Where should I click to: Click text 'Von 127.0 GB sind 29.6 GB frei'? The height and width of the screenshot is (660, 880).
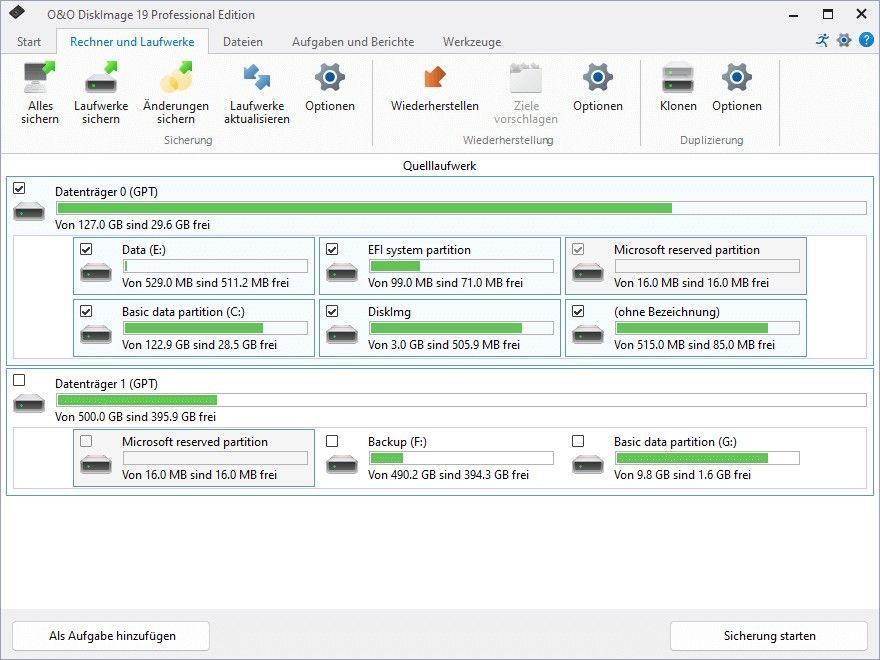pyautogui.click(x=132, y=225)
